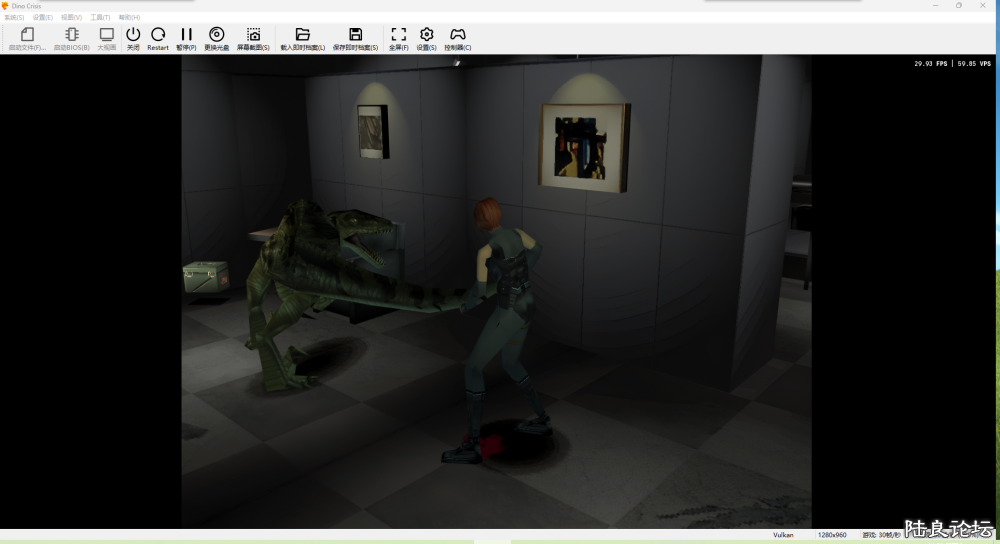Take a screenshot with the 屏幕截图 icon
This screenshot has width=1000, height=544.
click(253, 38)
